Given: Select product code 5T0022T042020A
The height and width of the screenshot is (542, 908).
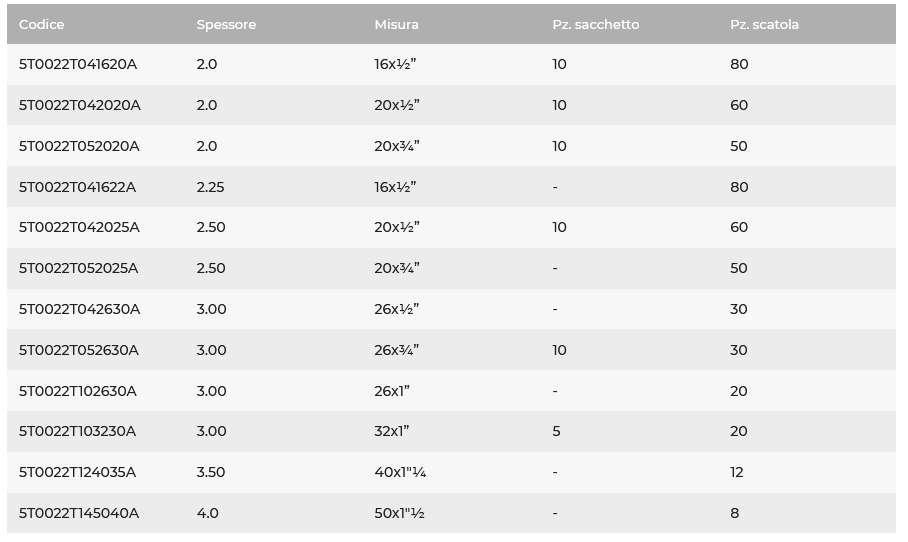Looking at the screenshot, I should click(x=79, y=105).
